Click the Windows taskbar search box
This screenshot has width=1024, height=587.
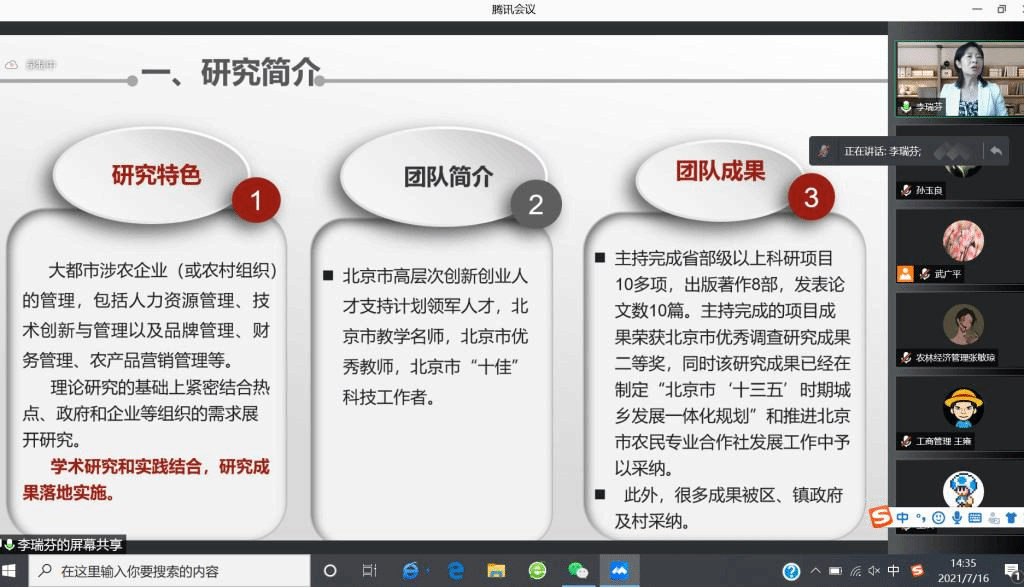[170, 571]
